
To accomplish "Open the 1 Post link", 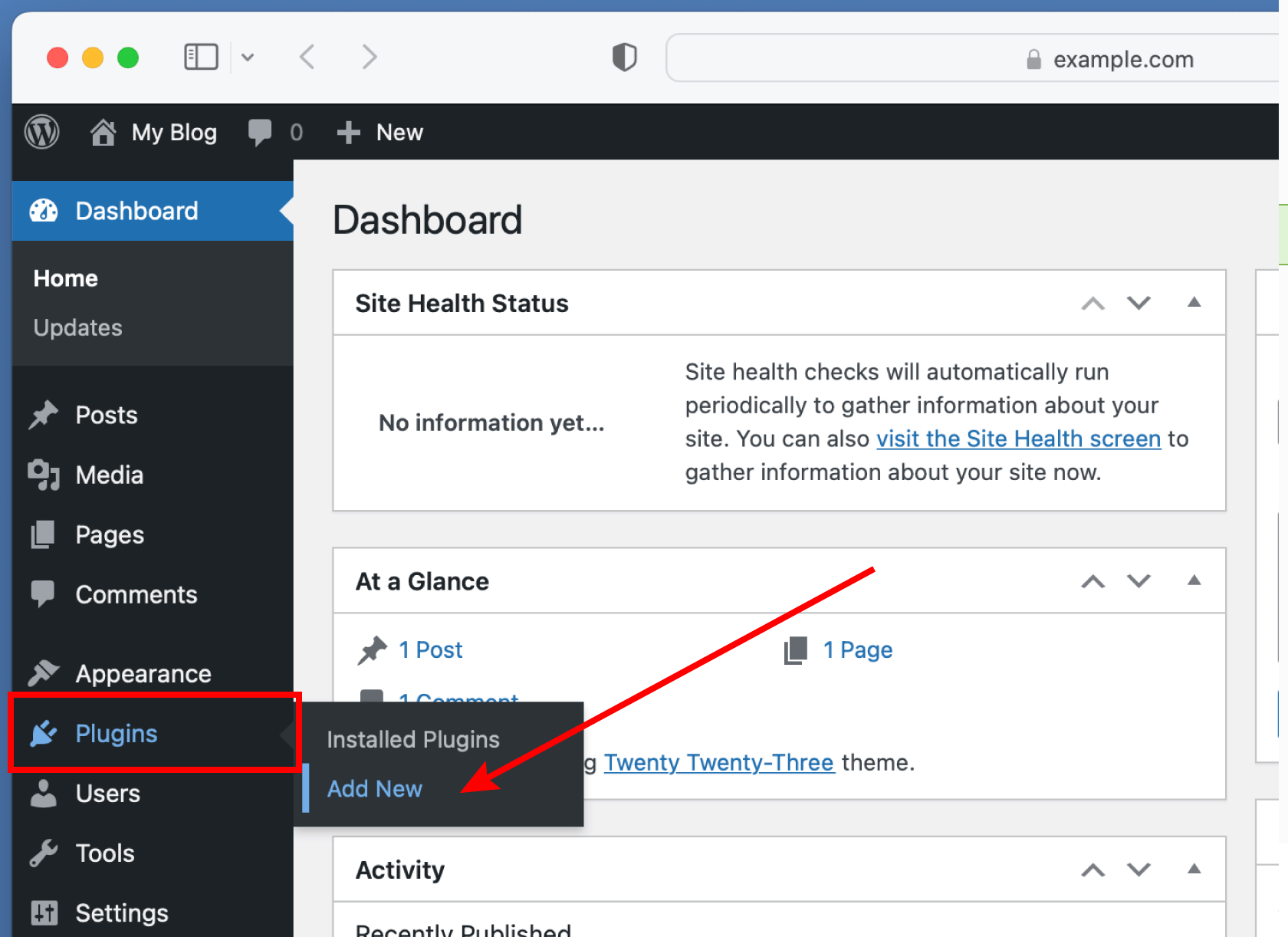I will click(431, 649).
